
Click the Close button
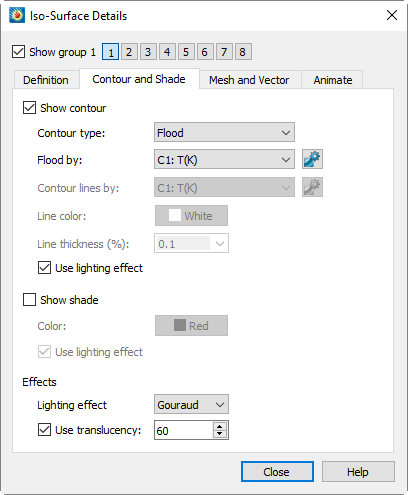[x=277, y=472]
